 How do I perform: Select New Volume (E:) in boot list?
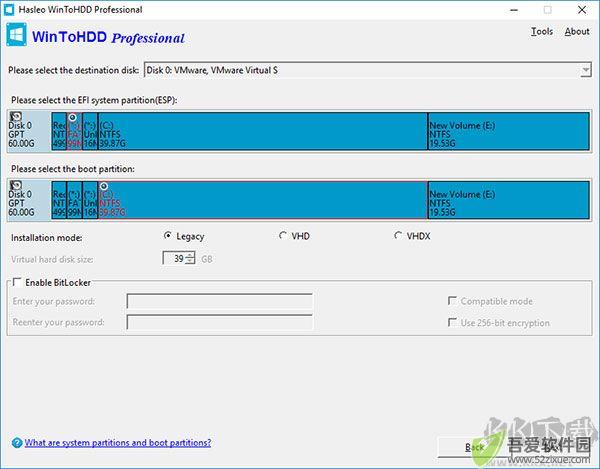tap(509, 200)
